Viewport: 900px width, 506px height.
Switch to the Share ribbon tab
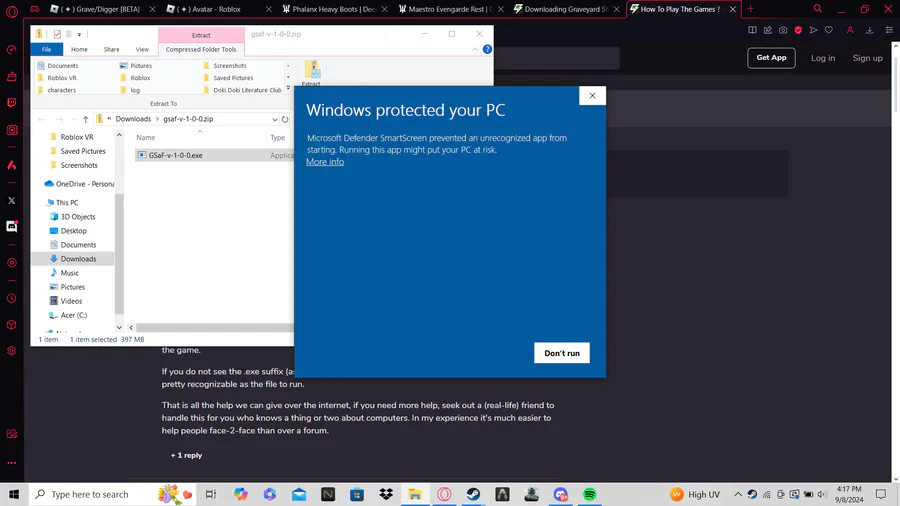[111, 49]
